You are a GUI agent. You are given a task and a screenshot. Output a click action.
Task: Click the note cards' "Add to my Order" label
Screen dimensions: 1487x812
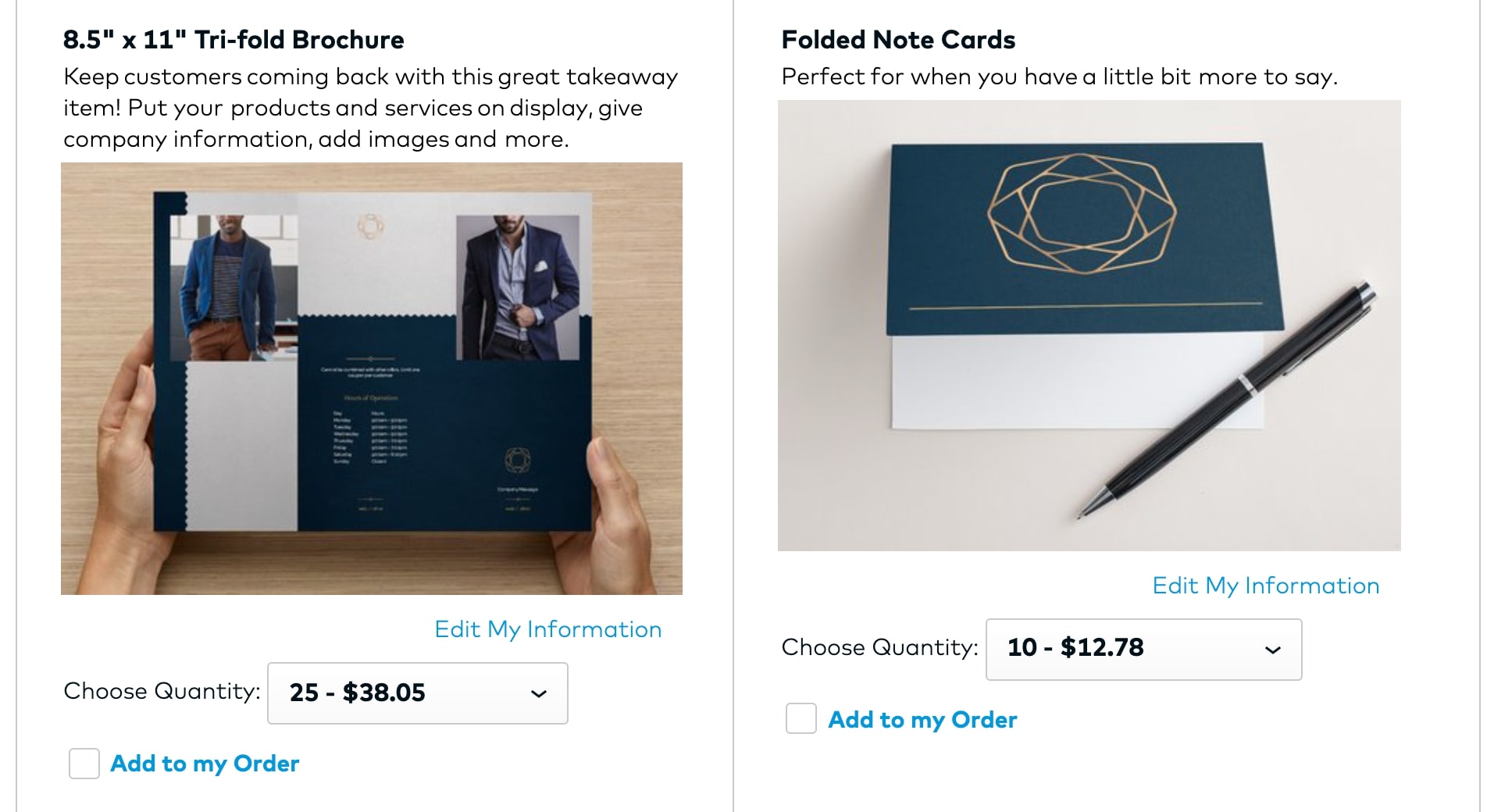(x=922, y=719)
